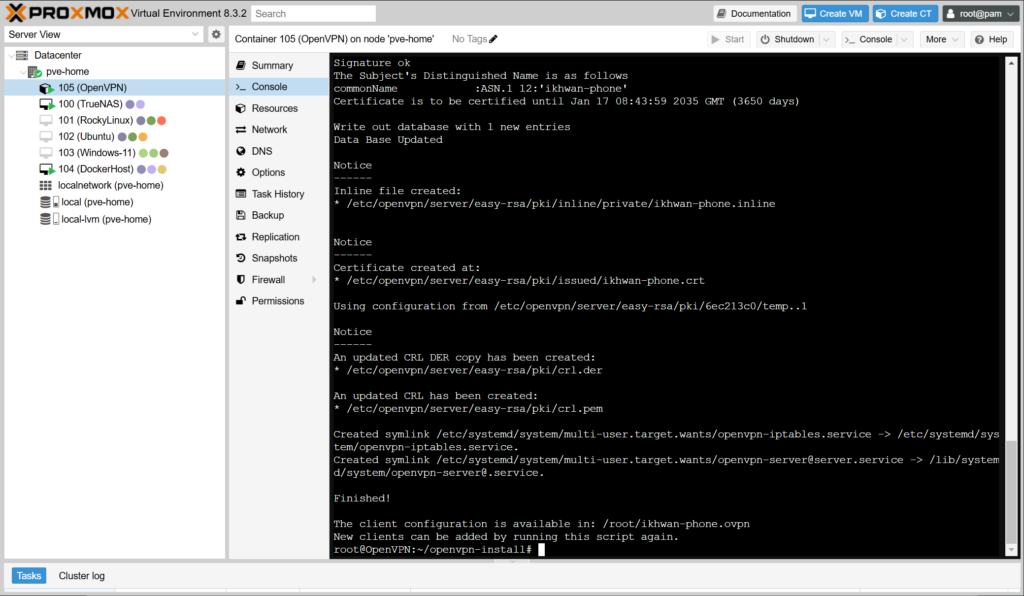Image resolution: width=1024 pixels, height=596 pixels.
Task: Click into the top Search field
Action: pyautogui.click(x=313, y=14)
